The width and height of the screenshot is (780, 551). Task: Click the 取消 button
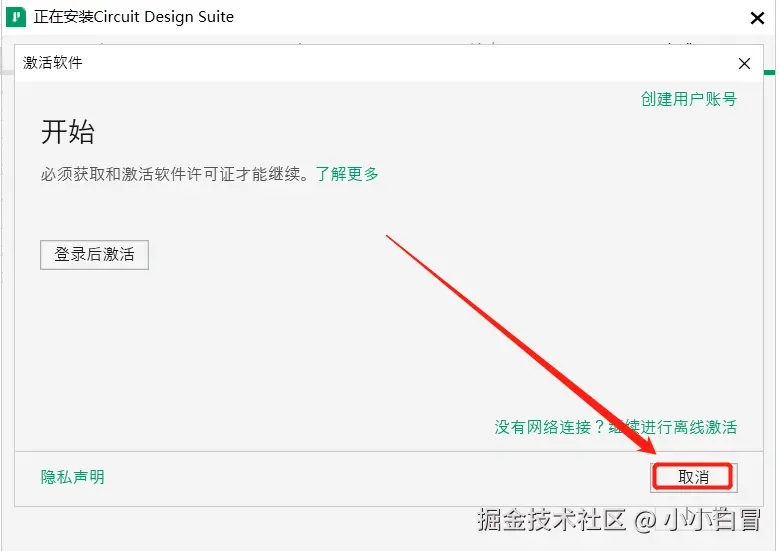[x=693, y=477]
